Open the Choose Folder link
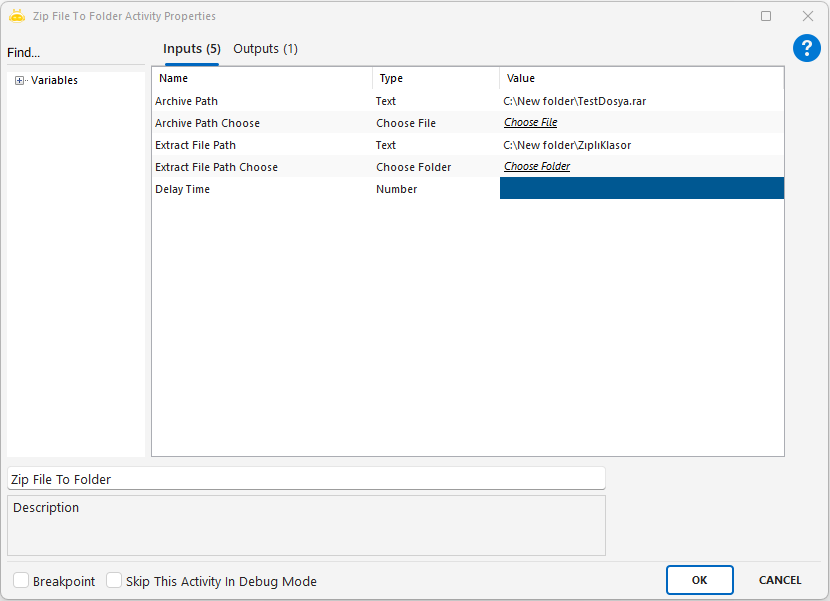The image size is (830, 601). click(x=537, y=167)
